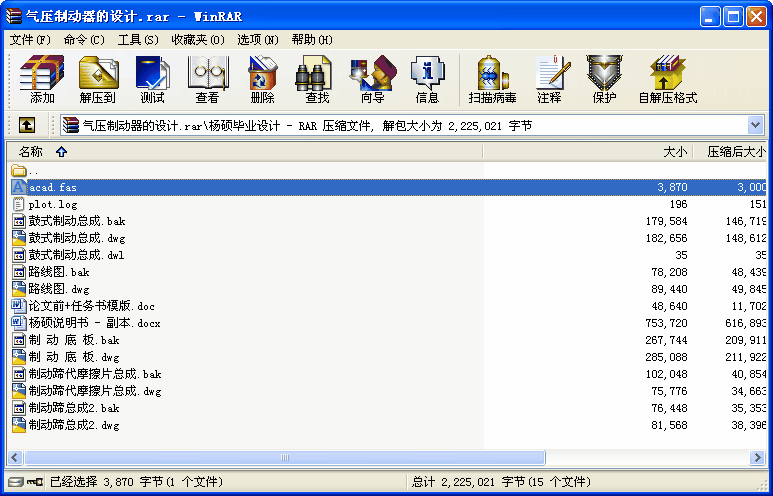Click the 查找 (Find) binoculars icon
Image resolution: width=773 pixels, height=496 pixels.
pos(317,80)
